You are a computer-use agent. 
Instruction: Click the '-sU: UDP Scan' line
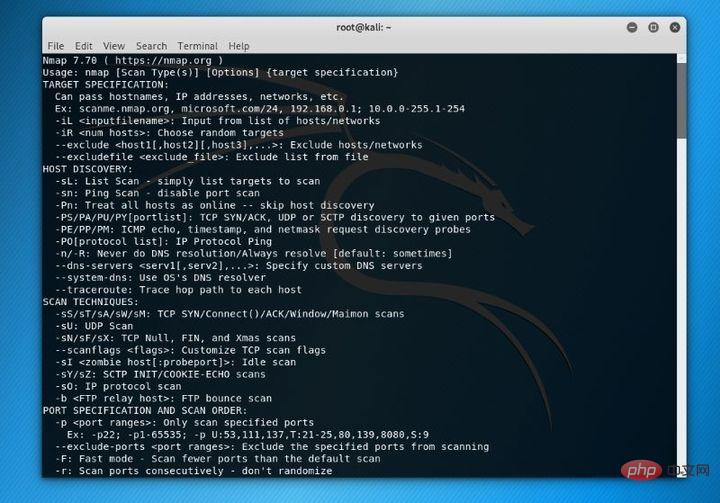click(94, 326)
